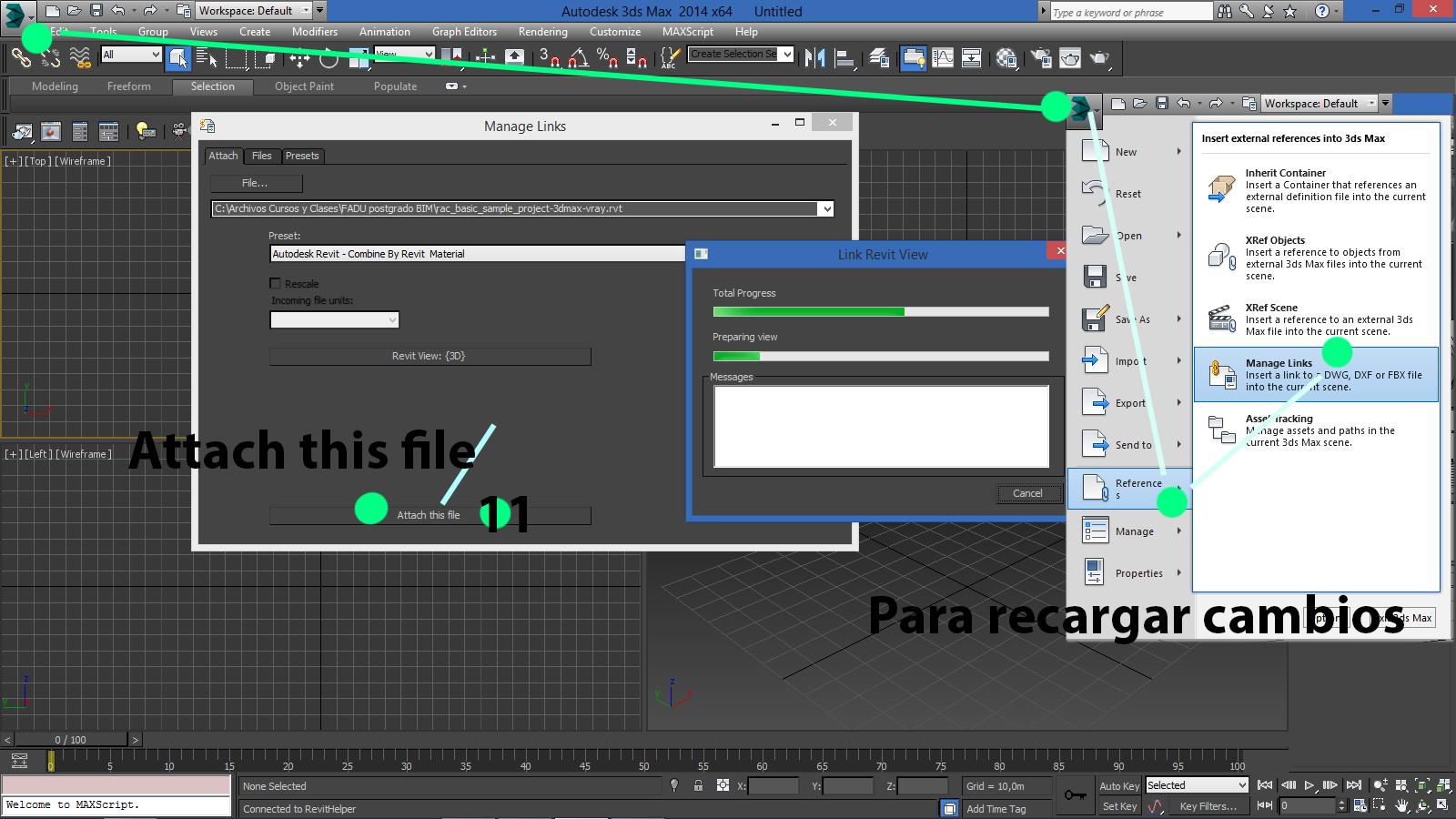Toggle Spinner Snap
The image size is (1456, 819).
click(636, 58)
